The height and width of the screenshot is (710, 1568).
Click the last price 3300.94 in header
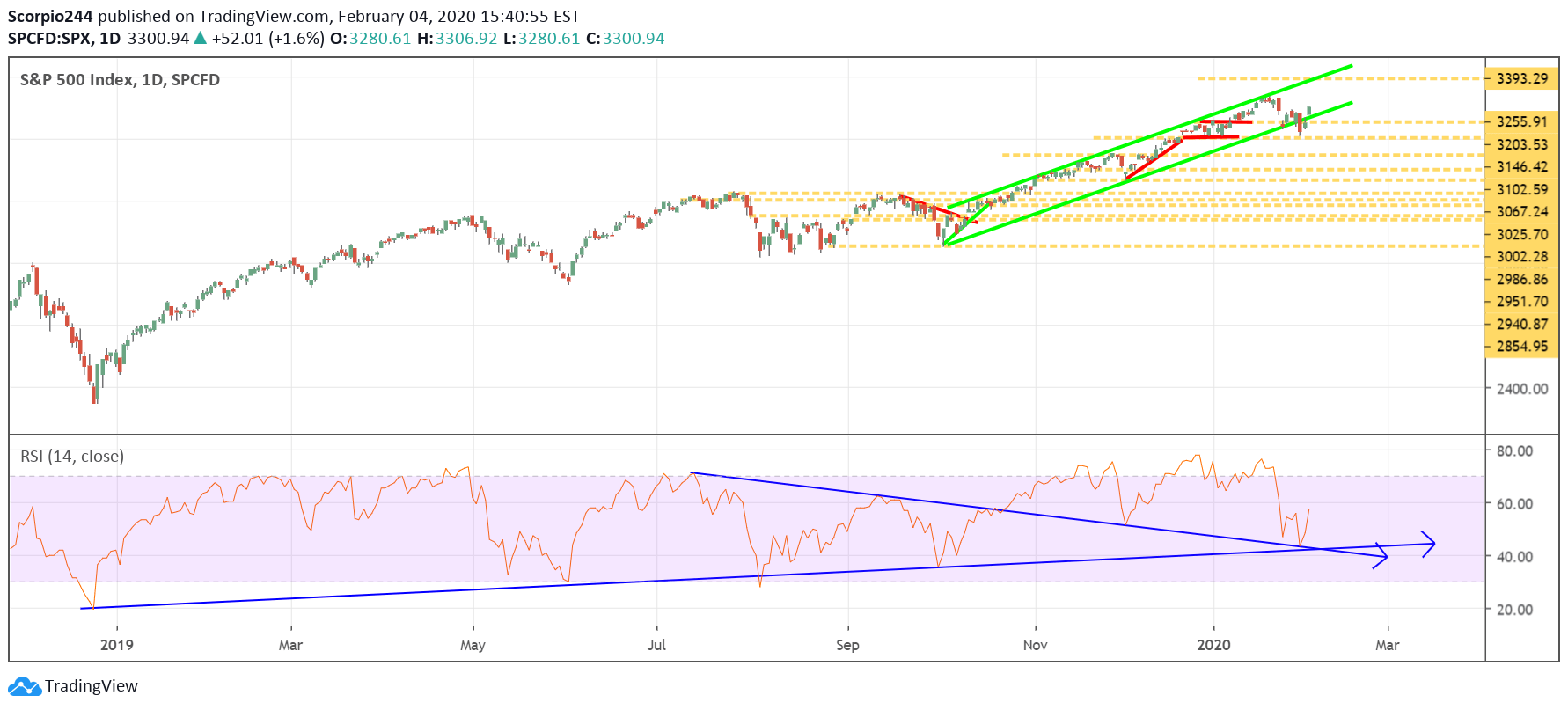(158, 38)
